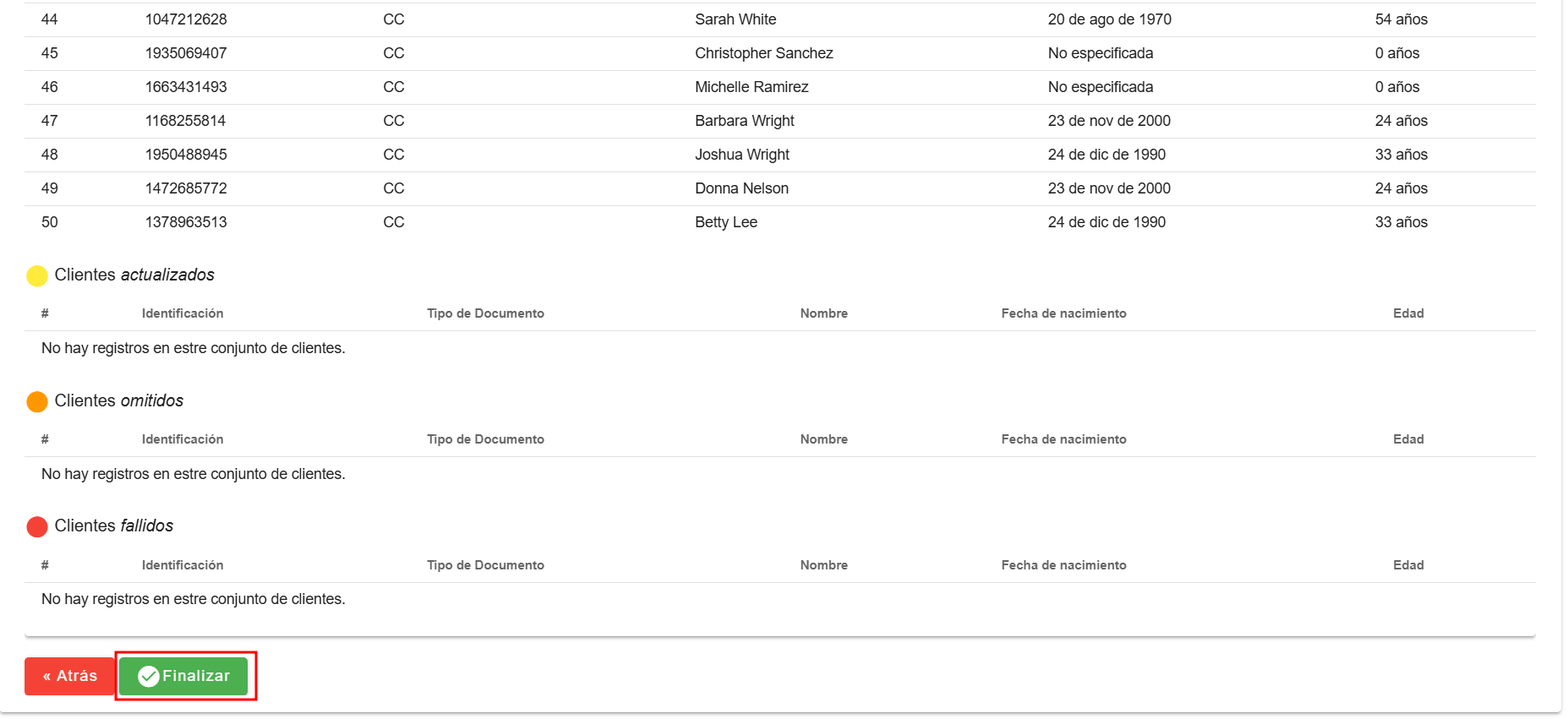Screen dimensions: 1568x719
Task: Select Barbara Wright's row
Action: pos(744,121)
